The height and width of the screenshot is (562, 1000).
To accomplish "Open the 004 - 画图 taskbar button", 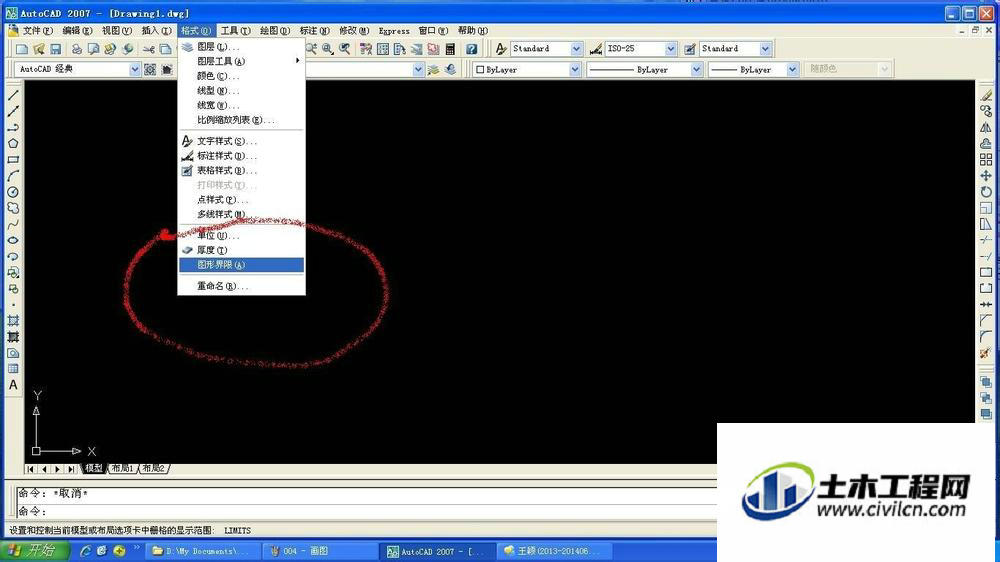I will pos(319,551).
